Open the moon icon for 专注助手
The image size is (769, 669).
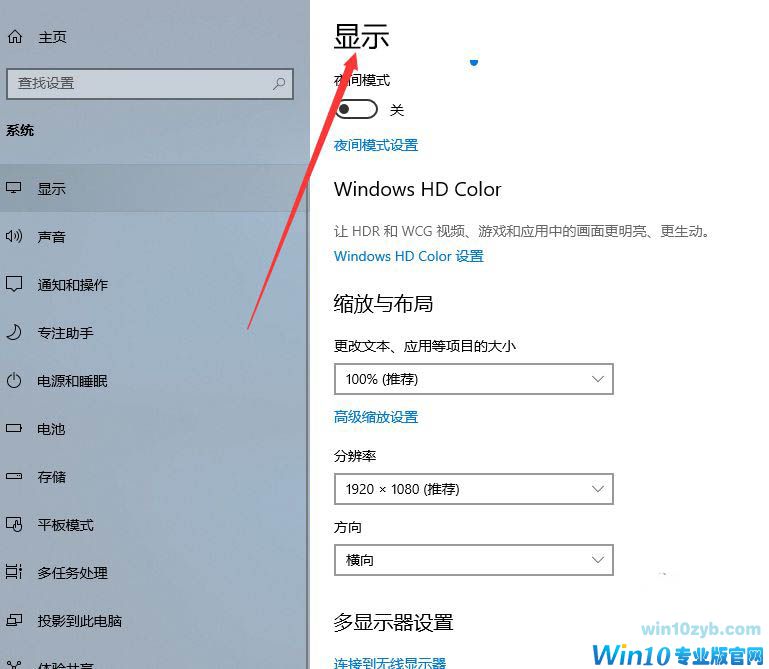coord(14,333)
